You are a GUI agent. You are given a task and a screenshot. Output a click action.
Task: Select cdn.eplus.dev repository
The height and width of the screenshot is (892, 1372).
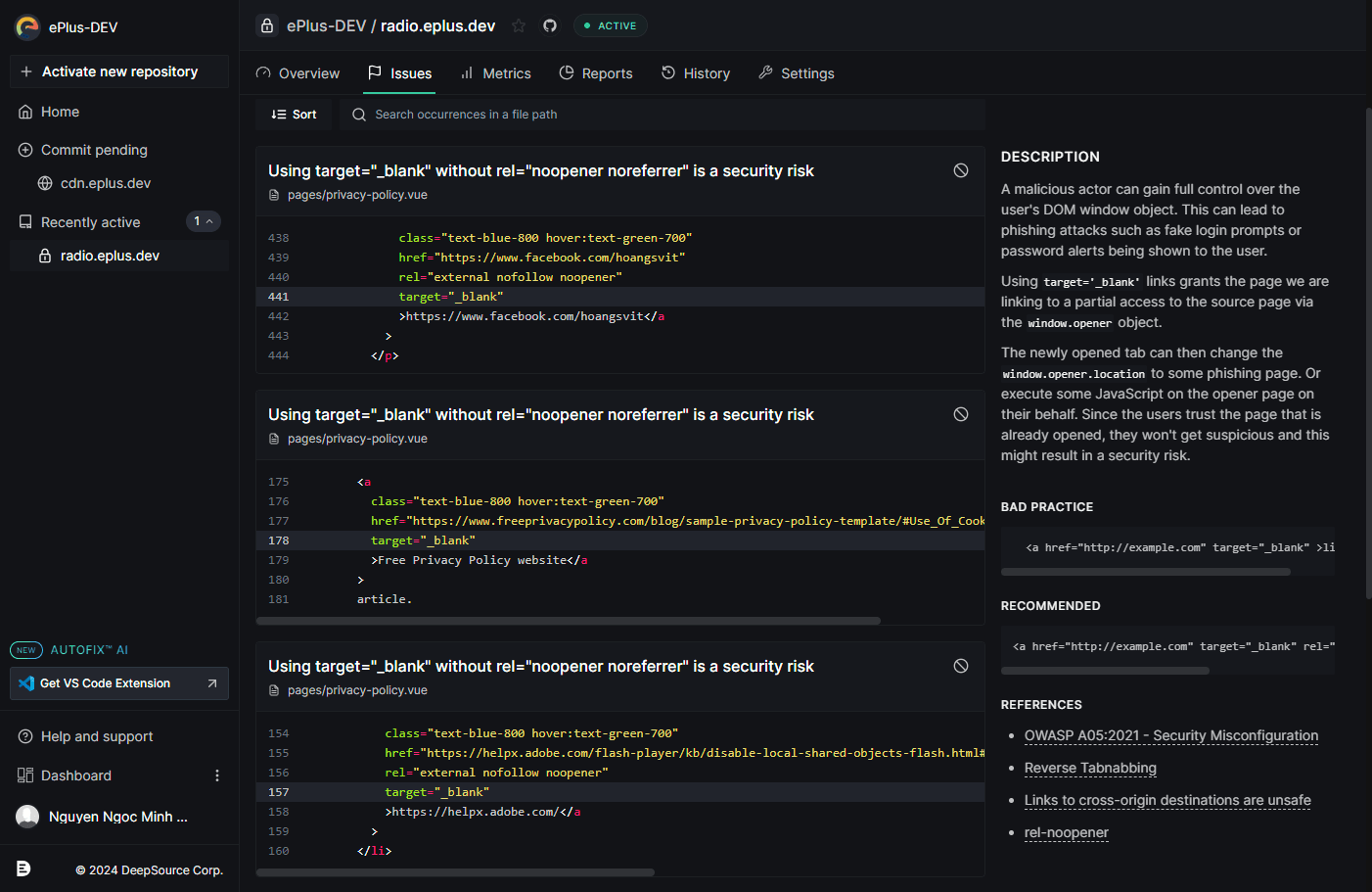(106, 183)
